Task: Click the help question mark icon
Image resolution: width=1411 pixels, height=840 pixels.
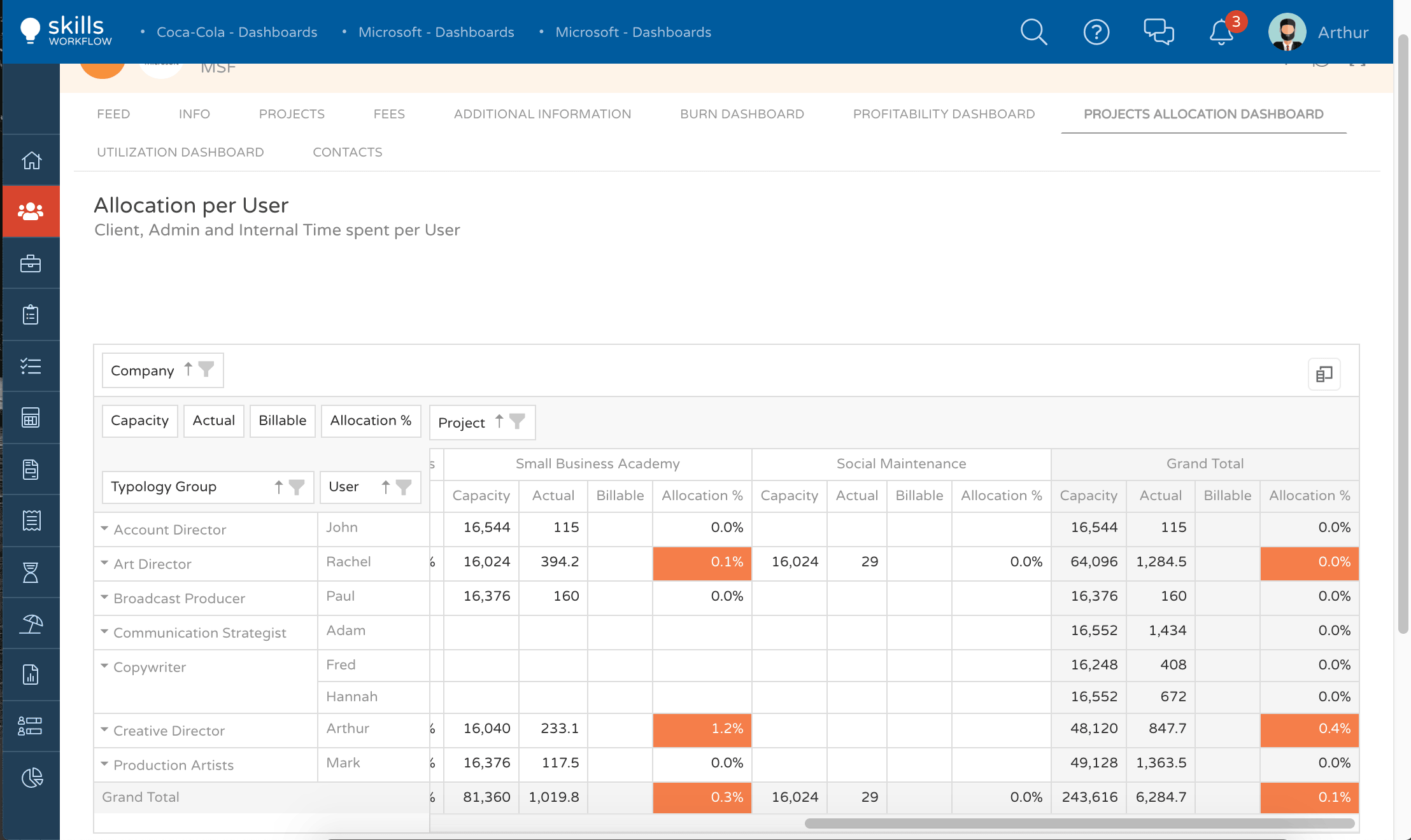Action: 1096,32
